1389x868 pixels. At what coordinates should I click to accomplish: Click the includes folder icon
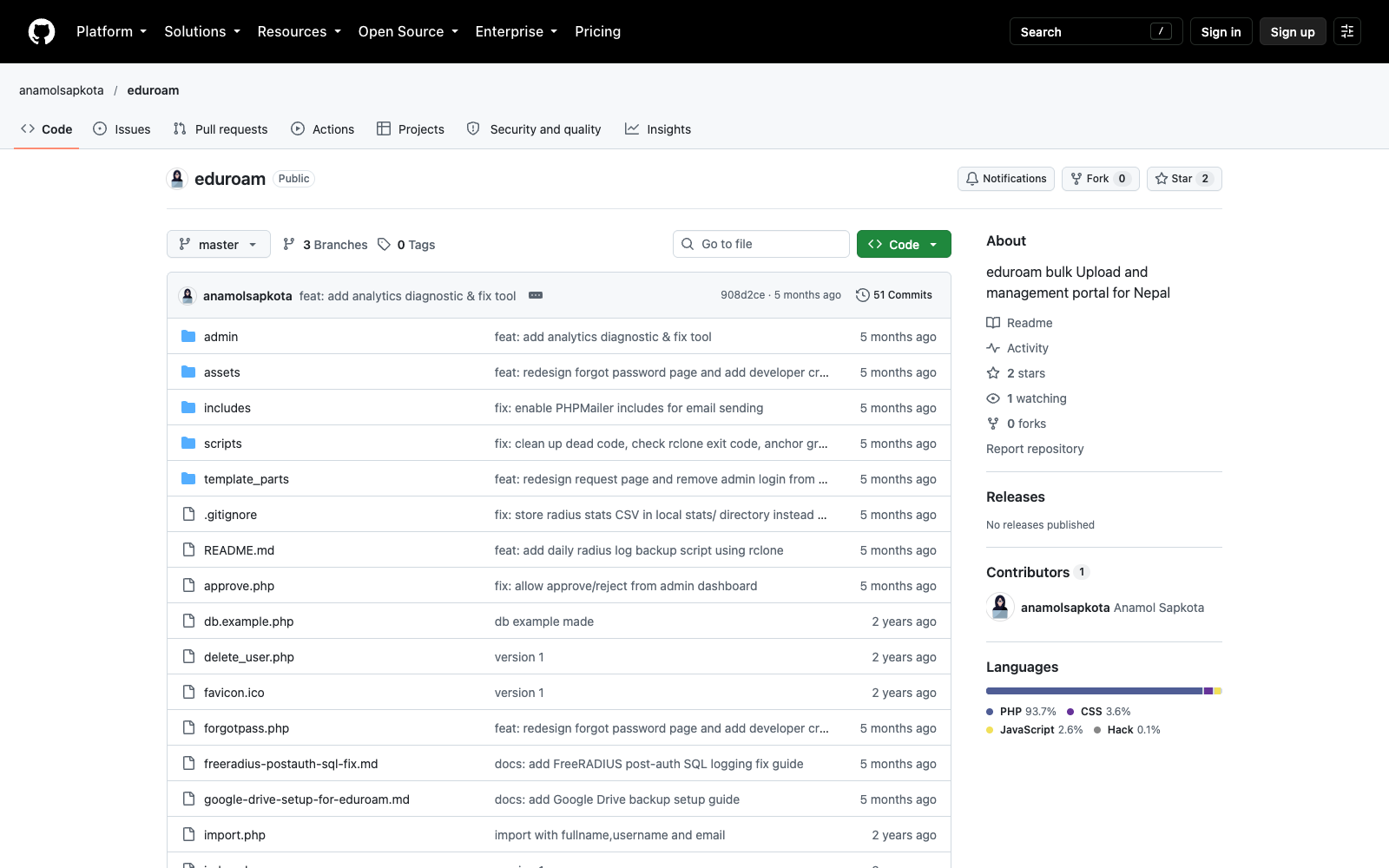click(188, 407)
